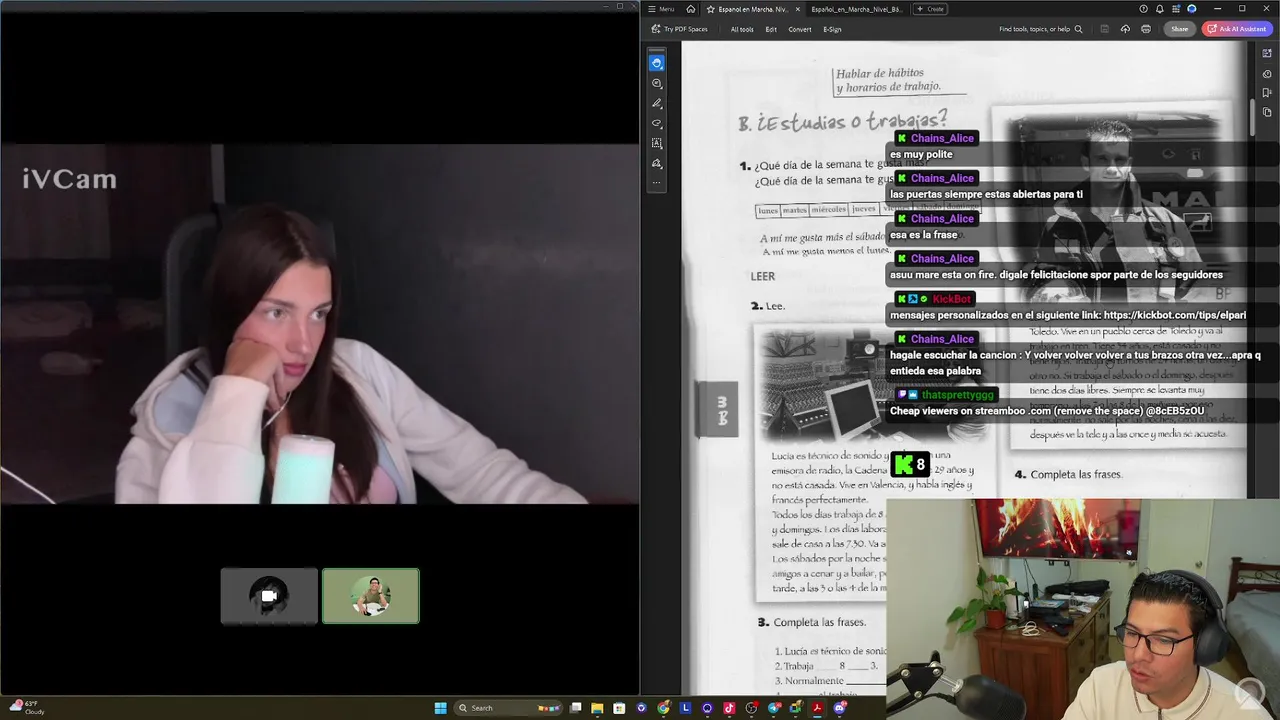Open Discord from the taskbar
Image resolution: width=1280 pixels, height=720 pixels.
(x=839, y=708)
